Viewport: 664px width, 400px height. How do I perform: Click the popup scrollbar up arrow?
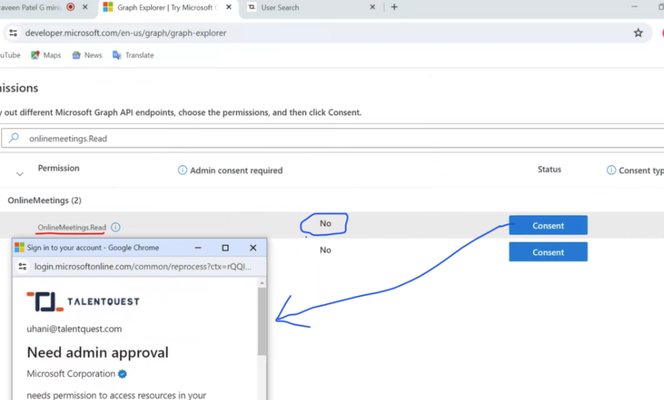[x=262, y=283]
